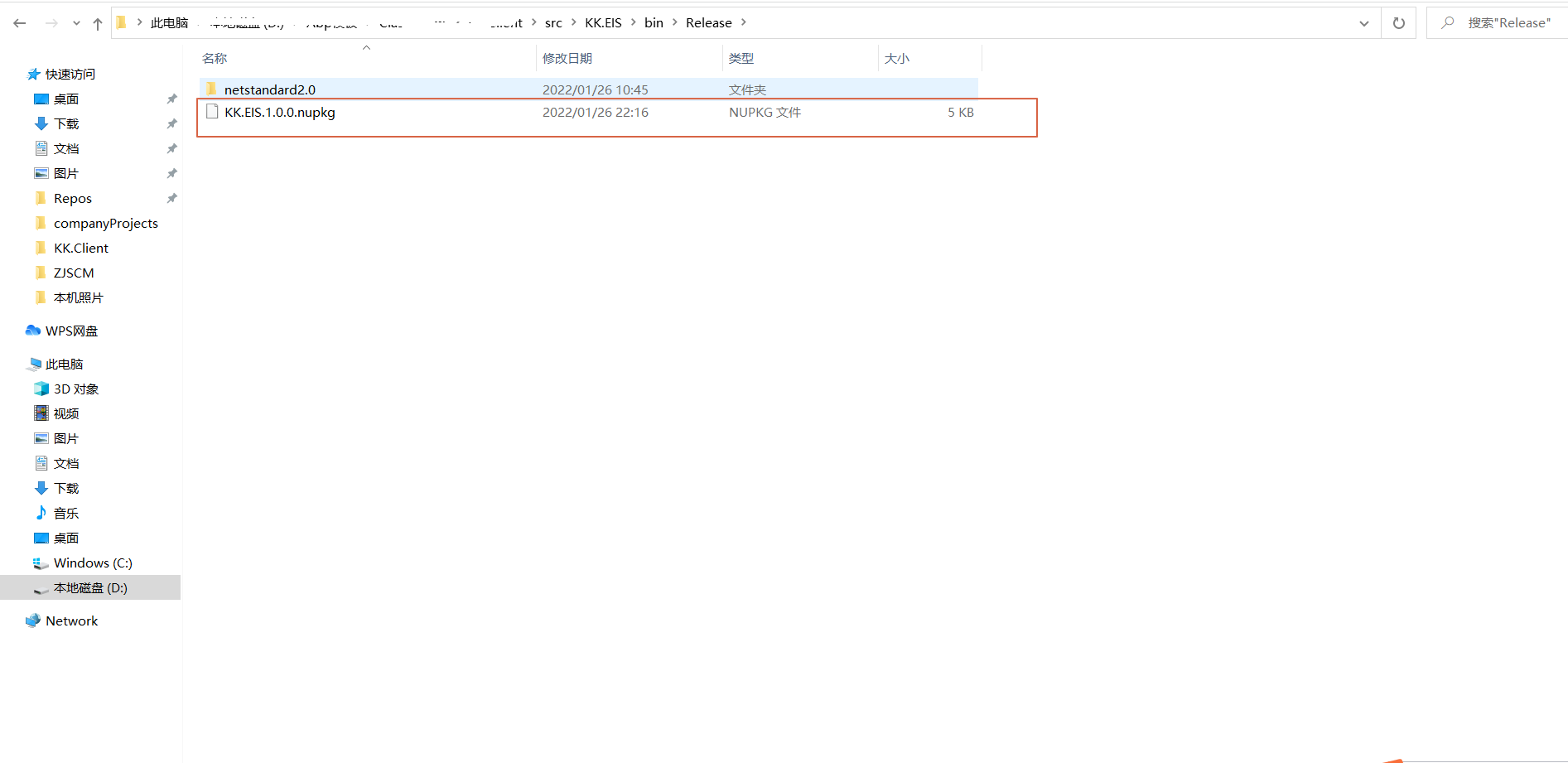1568x763 pixels.
Task: Select Release in the breadcrumb path
Action: (x=709, y=23)
